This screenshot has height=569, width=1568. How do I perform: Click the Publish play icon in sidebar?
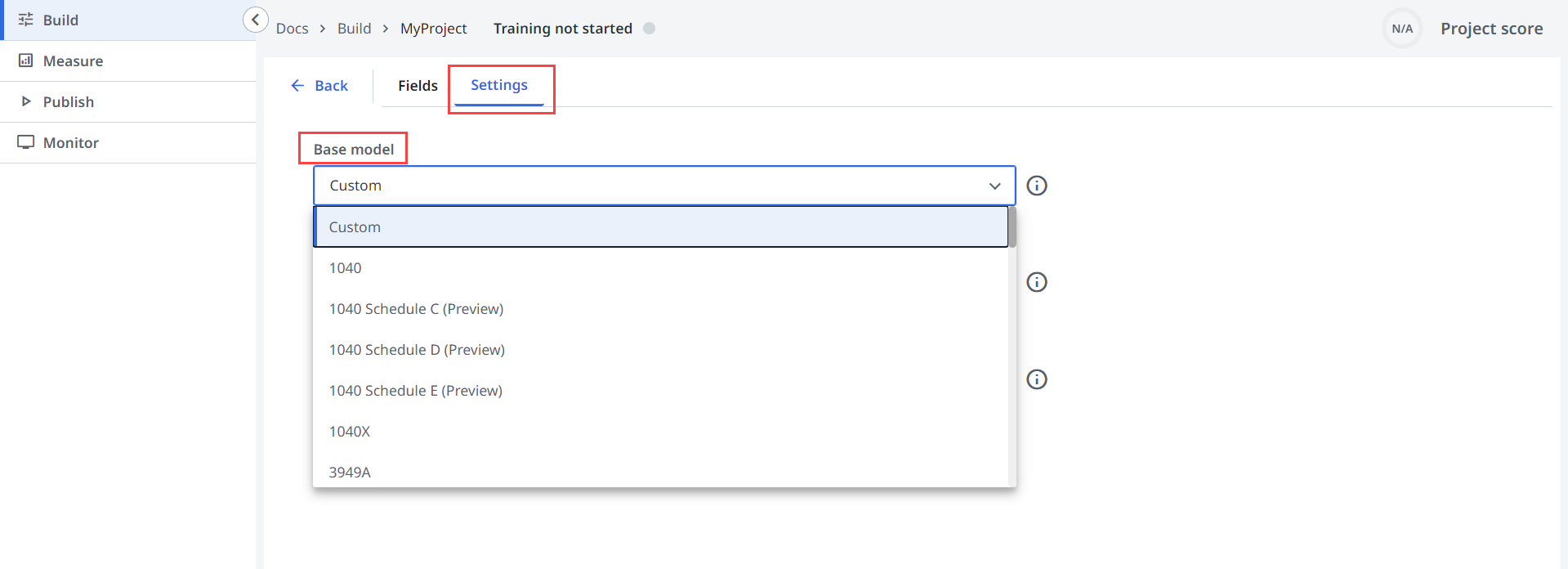26,101
